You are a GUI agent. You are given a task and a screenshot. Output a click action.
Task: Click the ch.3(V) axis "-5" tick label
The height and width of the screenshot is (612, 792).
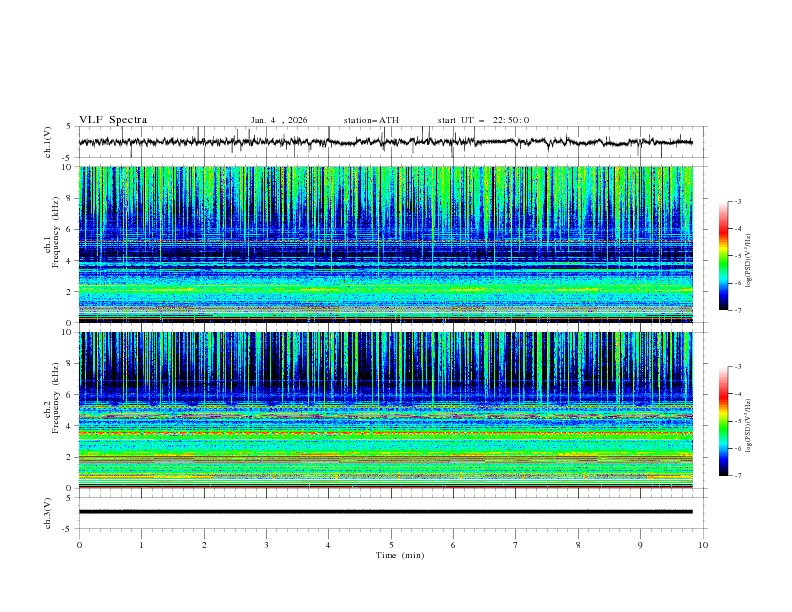pyautogui.click(x=68, y=529)
